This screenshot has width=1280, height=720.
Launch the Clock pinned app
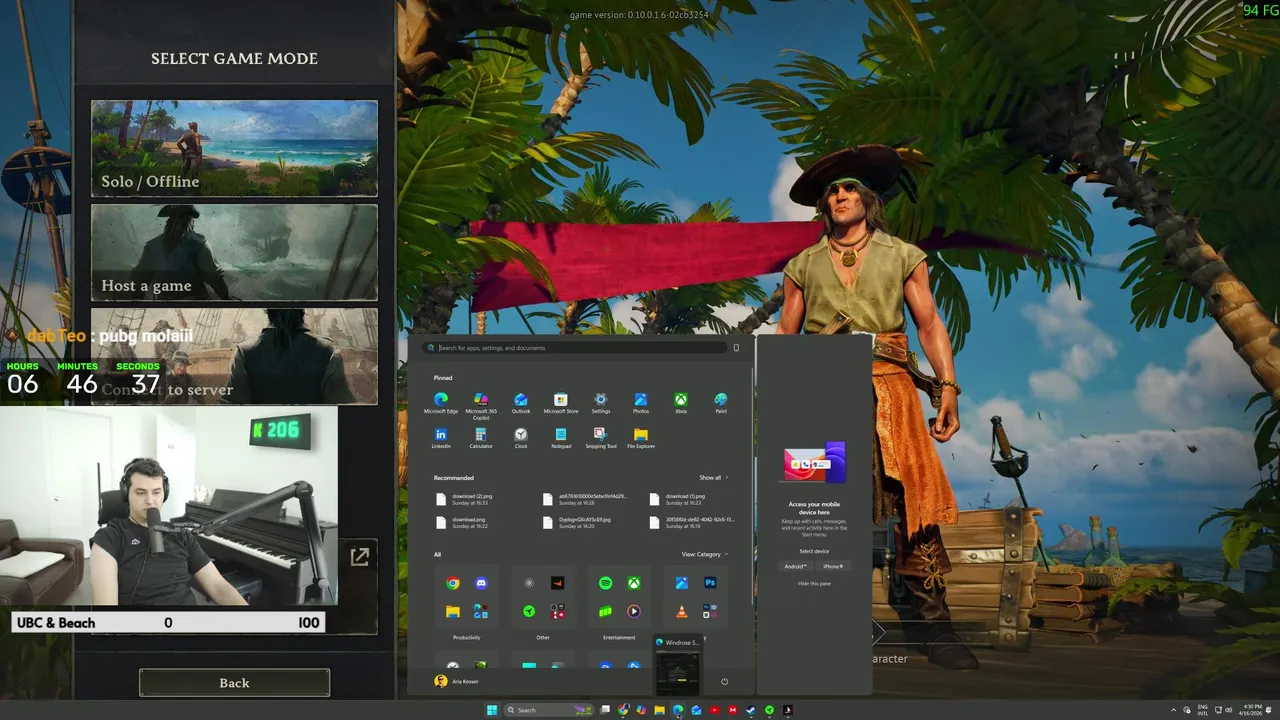tap(521, 438)
